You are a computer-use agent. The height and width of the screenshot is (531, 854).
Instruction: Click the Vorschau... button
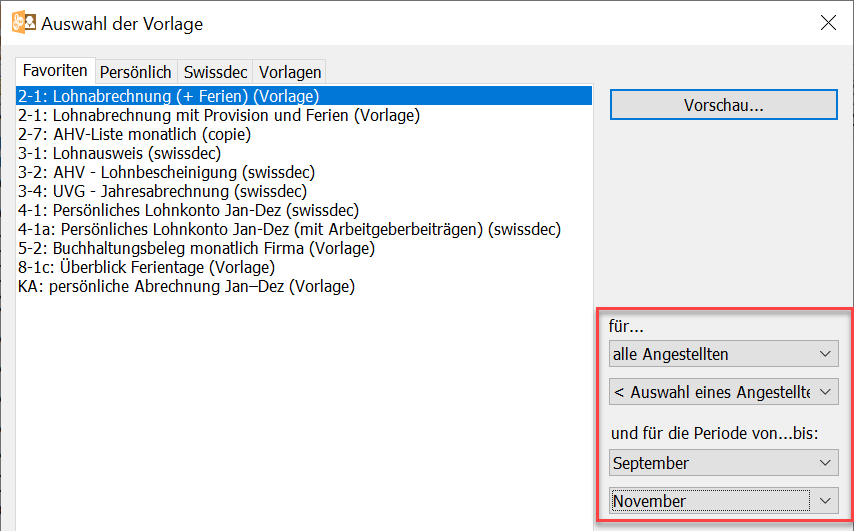click(x=723, y=105)
